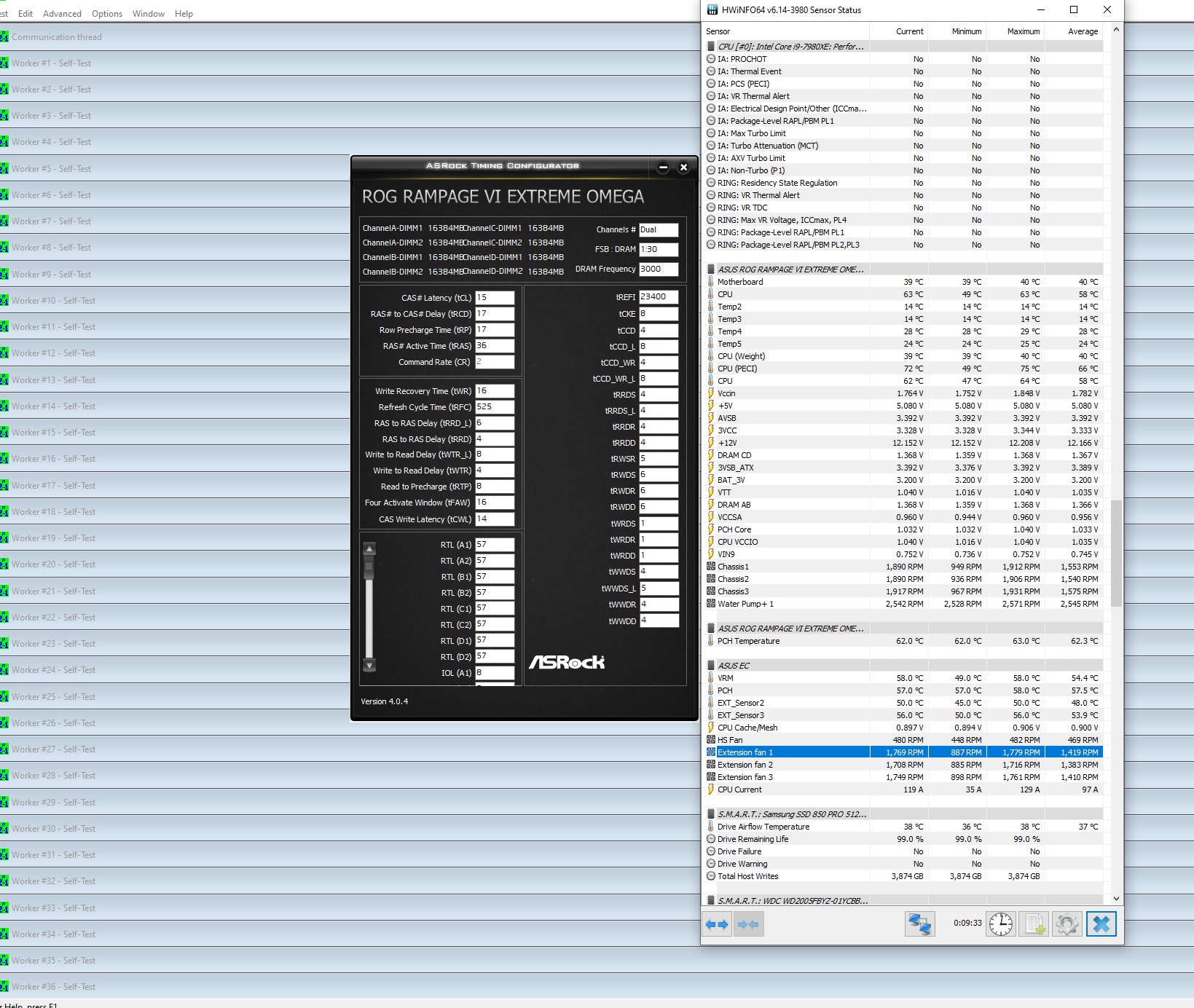Click the HWiNFO scrollbar up arrow
The height and width of the screenshot is (1008, 1194).
pyautogui.click(x=1116, y=31)
